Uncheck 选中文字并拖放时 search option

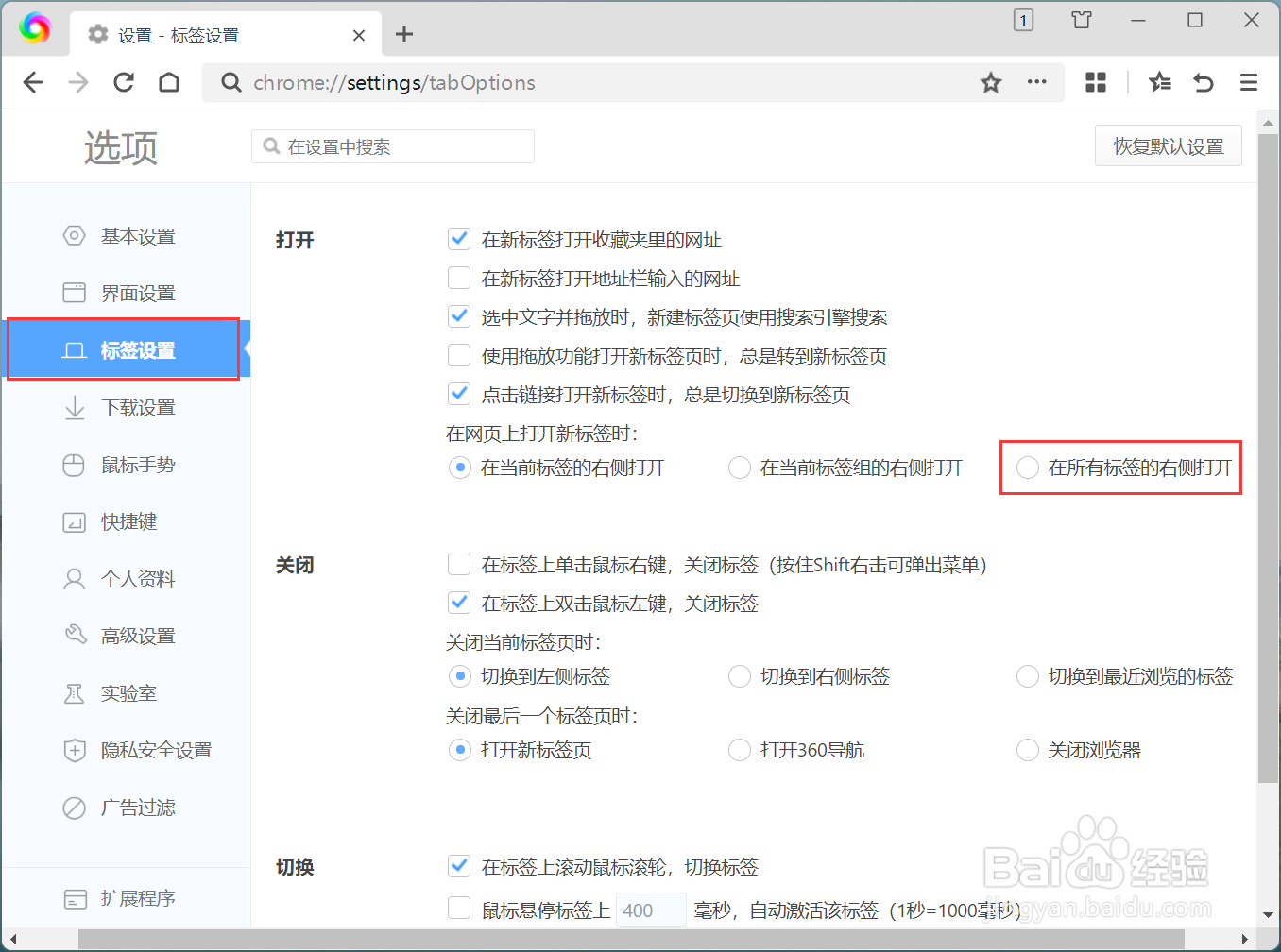(x=459, y=316)
